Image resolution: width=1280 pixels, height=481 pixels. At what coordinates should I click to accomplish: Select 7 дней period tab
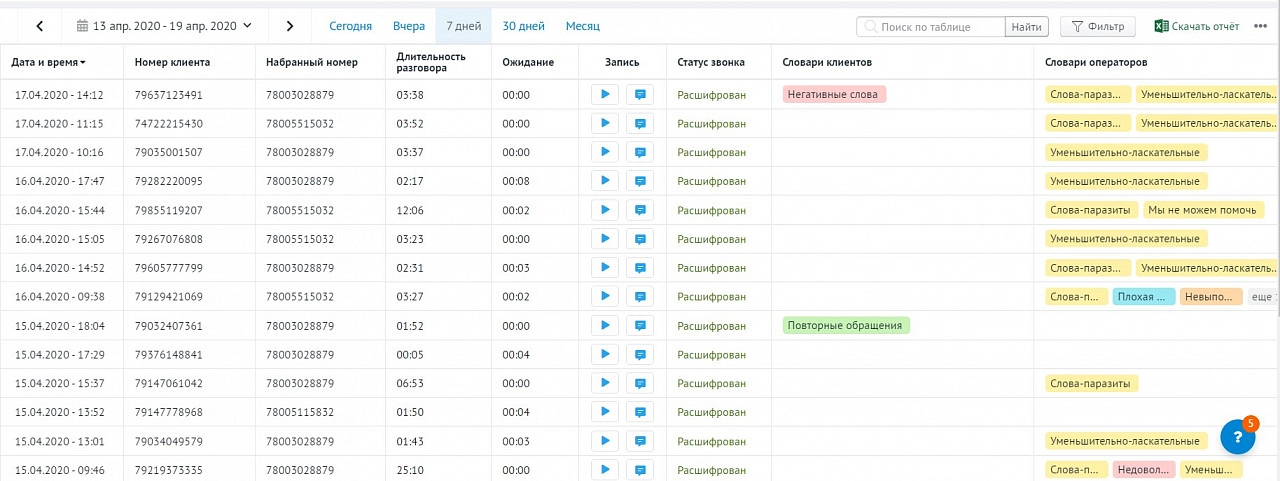point(463,26)
